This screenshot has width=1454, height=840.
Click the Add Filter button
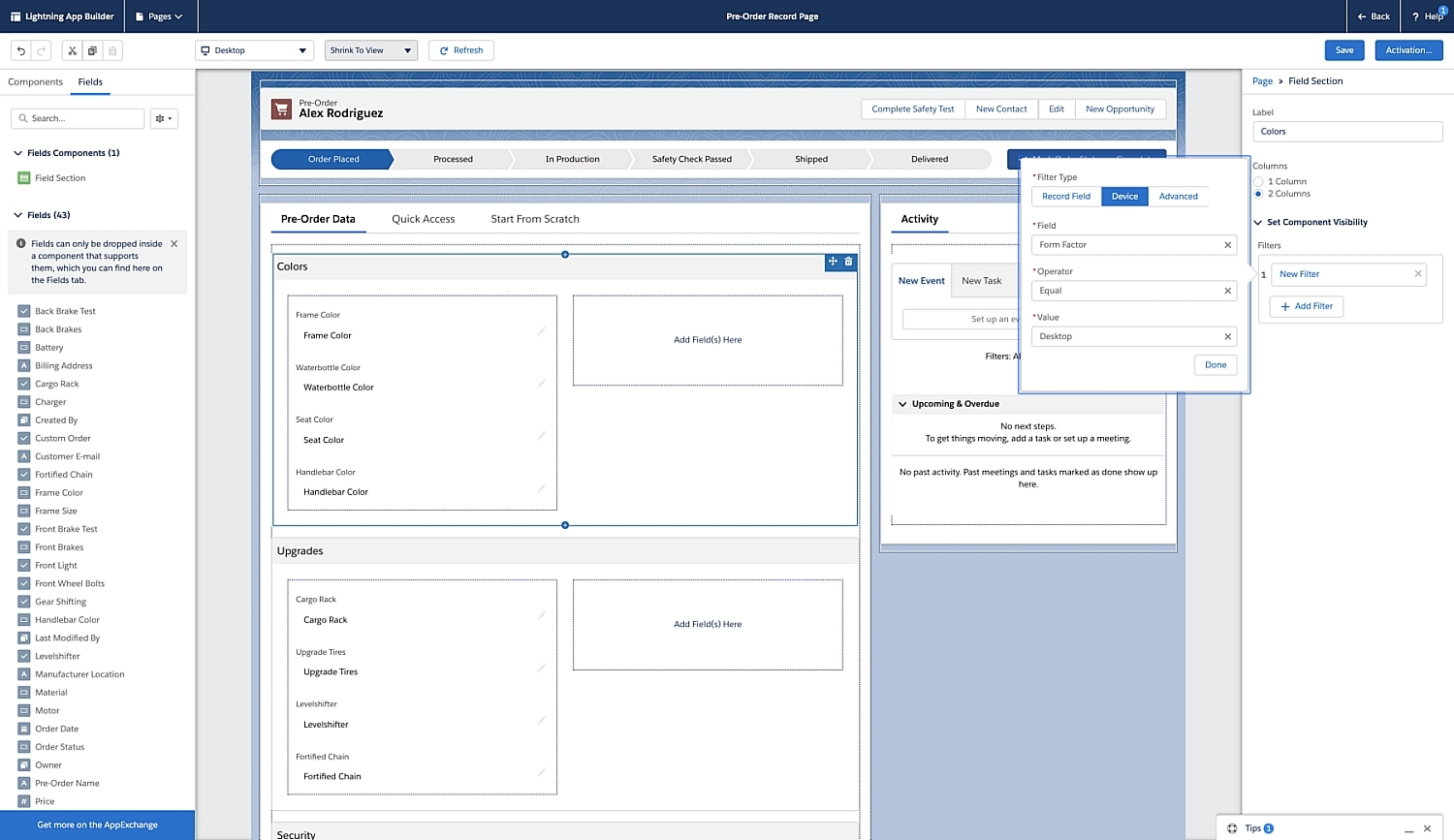(x=1306, y=306)
